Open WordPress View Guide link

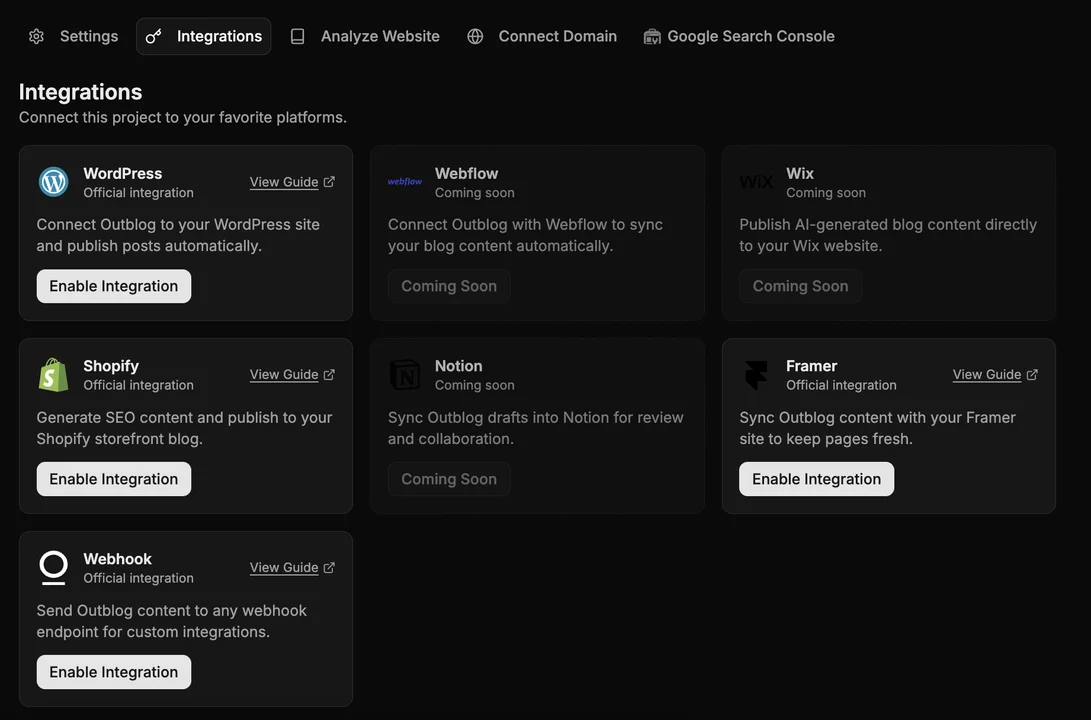click(284, 182)
